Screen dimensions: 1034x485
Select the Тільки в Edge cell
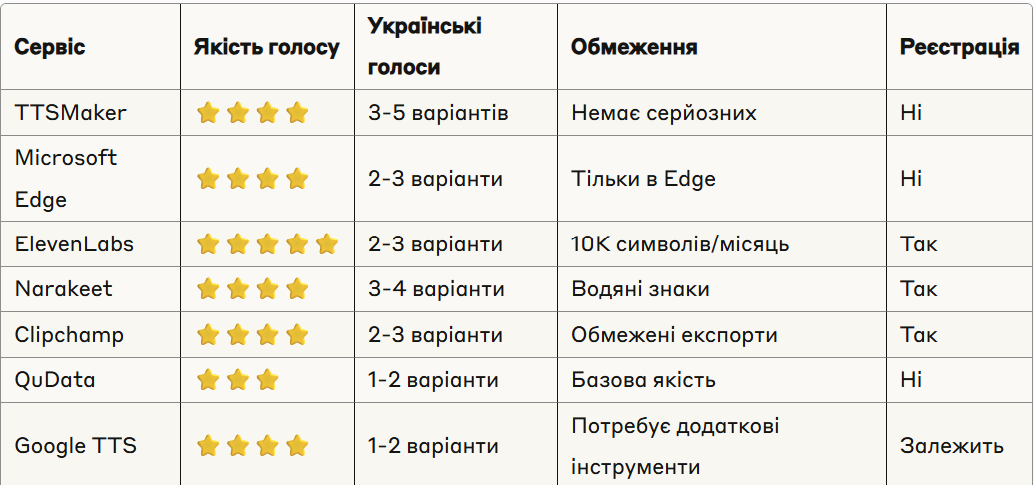point(644,179)
